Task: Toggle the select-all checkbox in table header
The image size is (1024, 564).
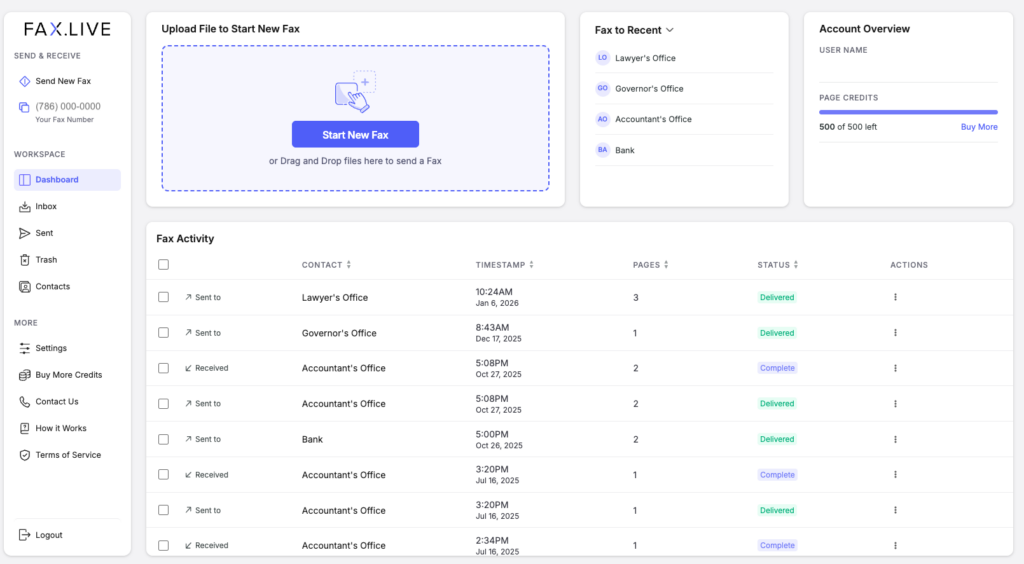Action: click(x=163, y=264)
